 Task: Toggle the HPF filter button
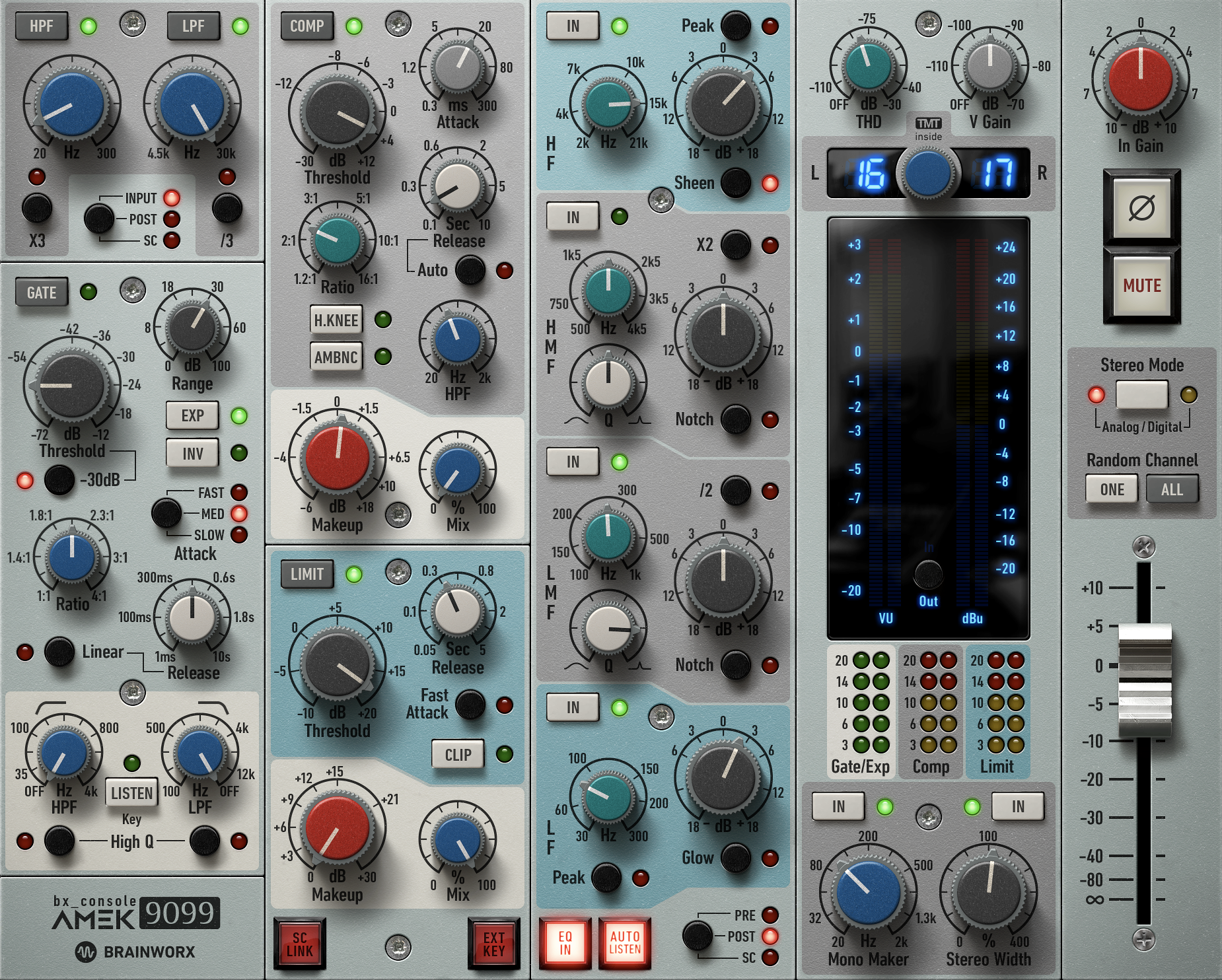pyautogui.click(x=41, y=26)
